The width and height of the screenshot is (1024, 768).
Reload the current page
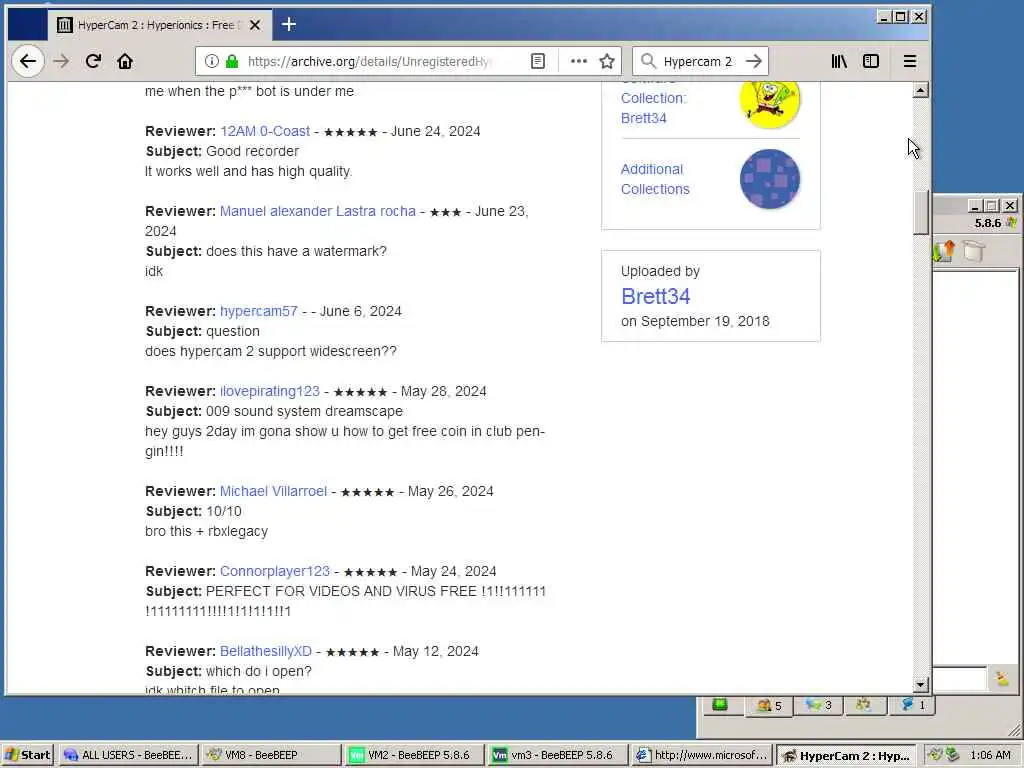pos(93,61)
